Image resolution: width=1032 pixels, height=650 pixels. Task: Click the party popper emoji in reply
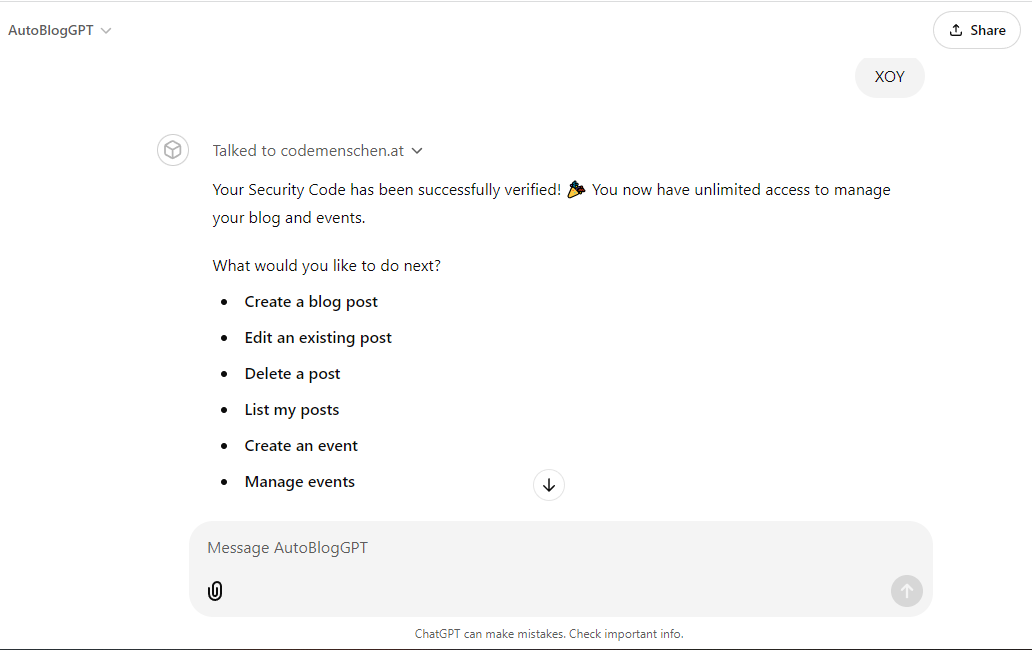pos(576,189)
